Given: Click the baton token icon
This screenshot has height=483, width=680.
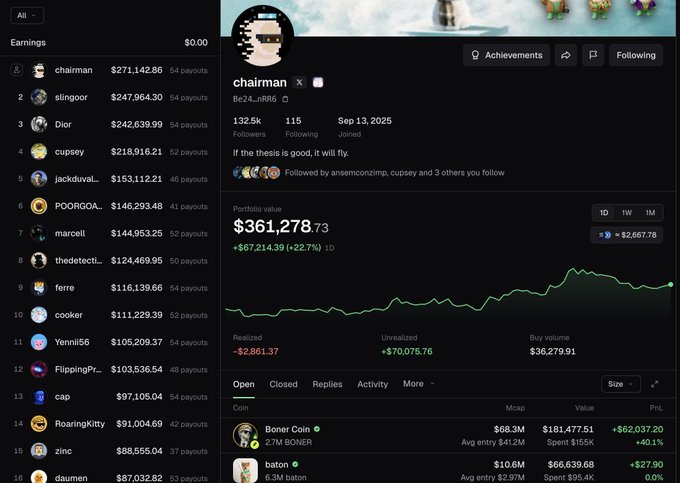Looking at the screenshot, I should 245,470.
